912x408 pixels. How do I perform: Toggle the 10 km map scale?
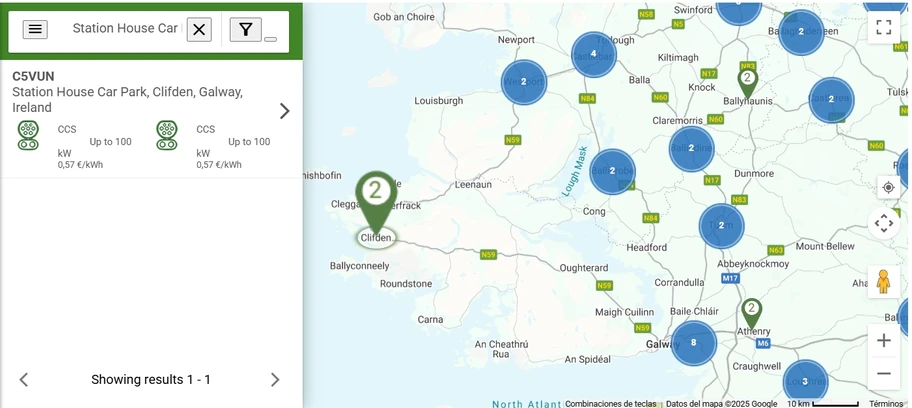point(822,404)
